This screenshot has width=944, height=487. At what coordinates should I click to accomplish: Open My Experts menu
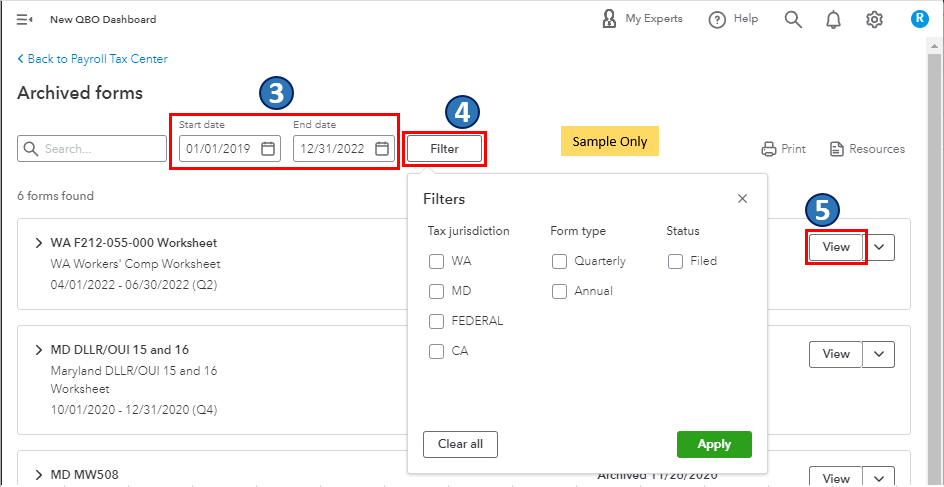642,19
